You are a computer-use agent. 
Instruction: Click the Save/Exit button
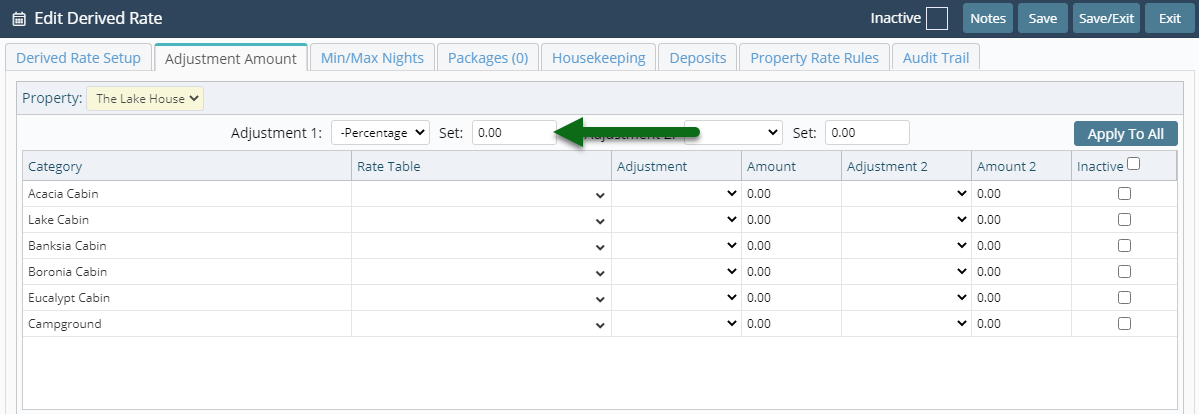pos(1106,18)
